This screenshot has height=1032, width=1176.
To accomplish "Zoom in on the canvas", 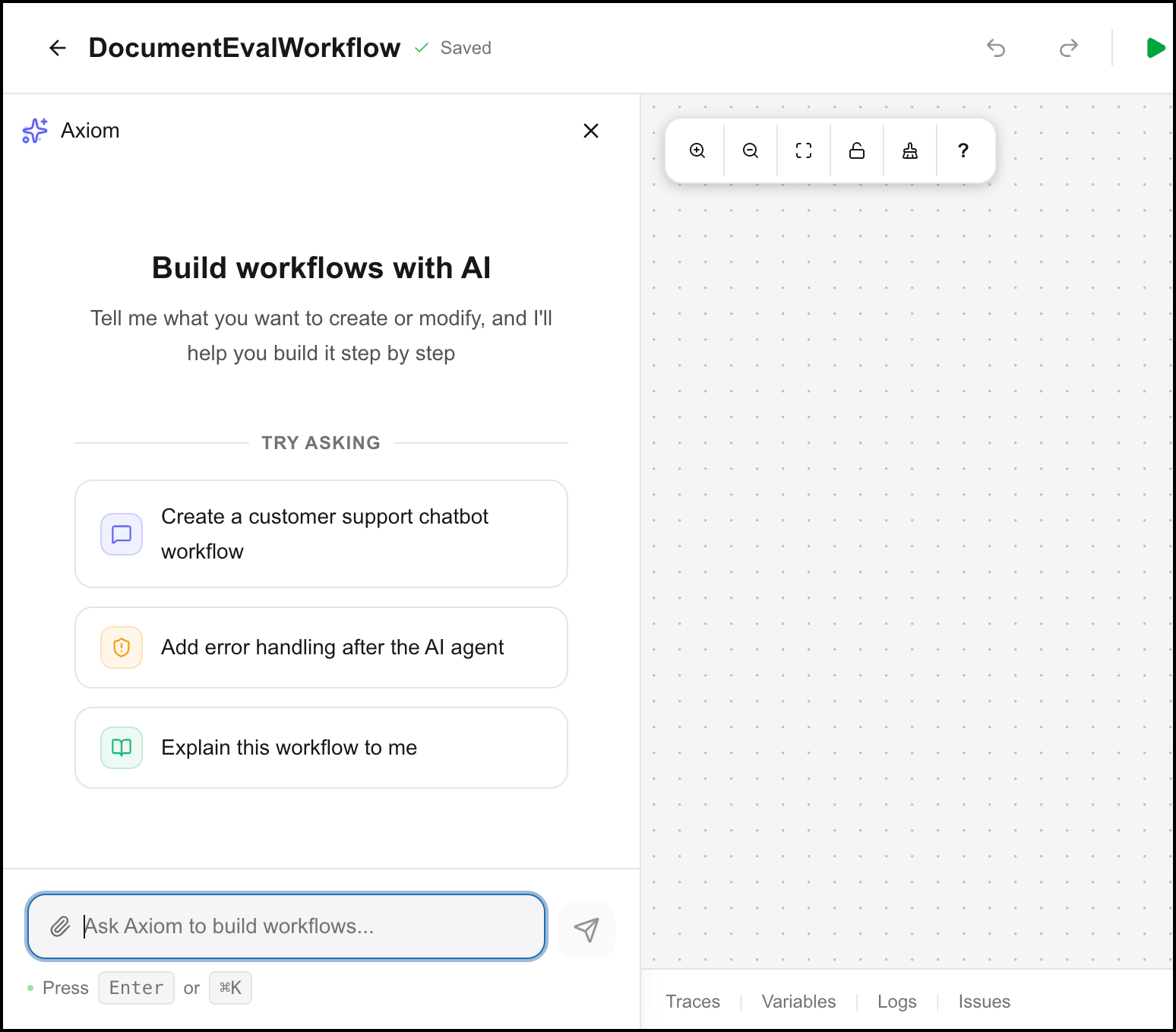I will point(697,150).
